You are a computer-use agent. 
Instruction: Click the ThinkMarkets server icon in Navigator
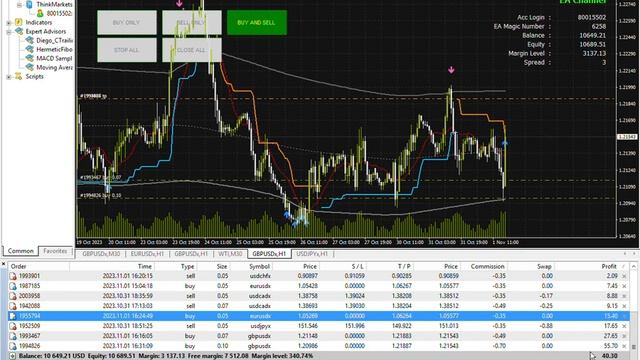point(29,4)
